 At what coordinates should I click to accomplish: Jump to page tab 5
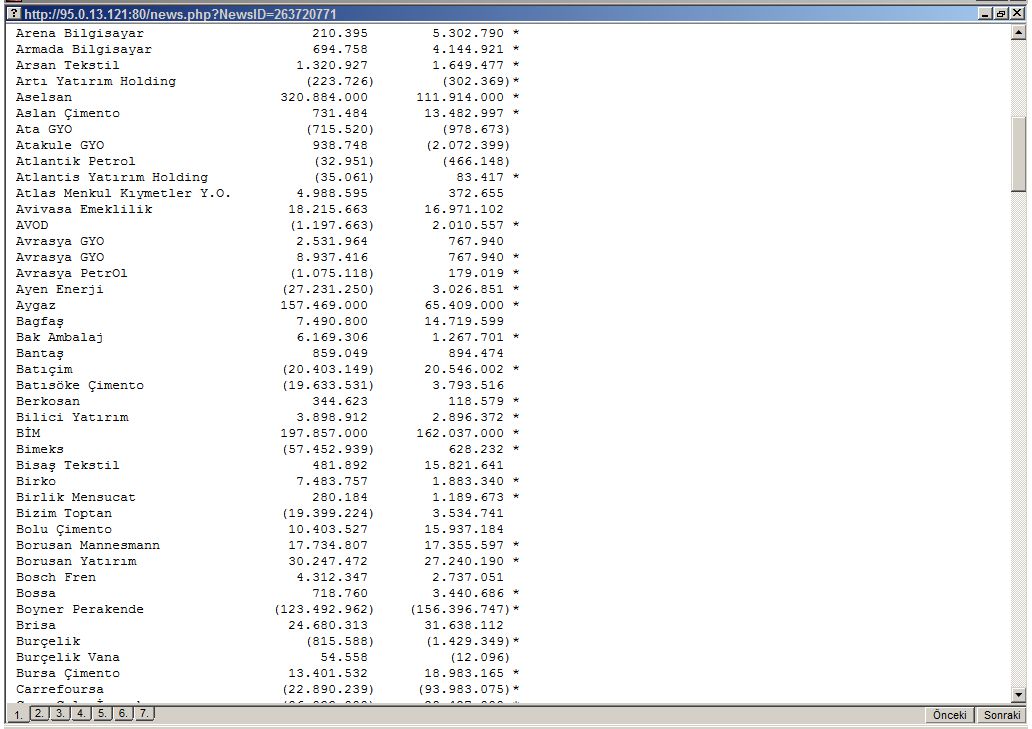[x=102, y=713]
